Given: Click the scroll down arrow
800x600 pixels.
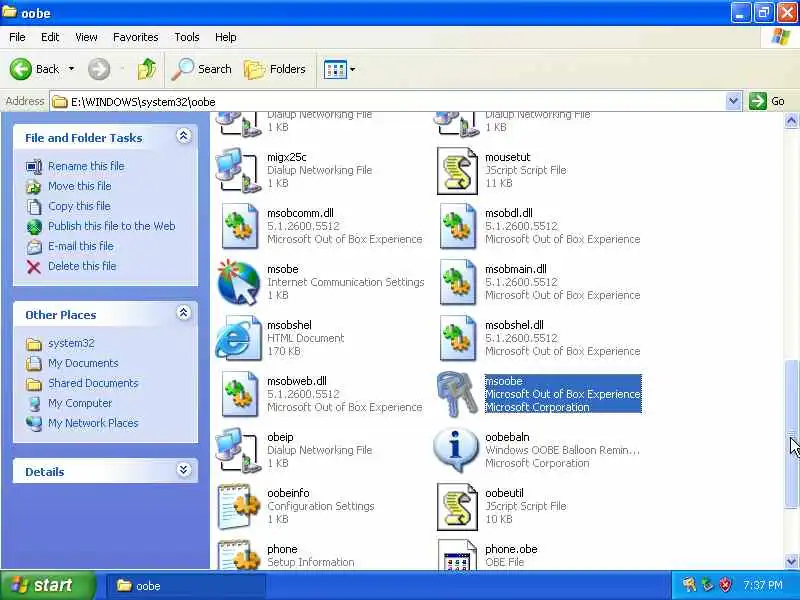Looking at the screenshot, I should point(791,561).
